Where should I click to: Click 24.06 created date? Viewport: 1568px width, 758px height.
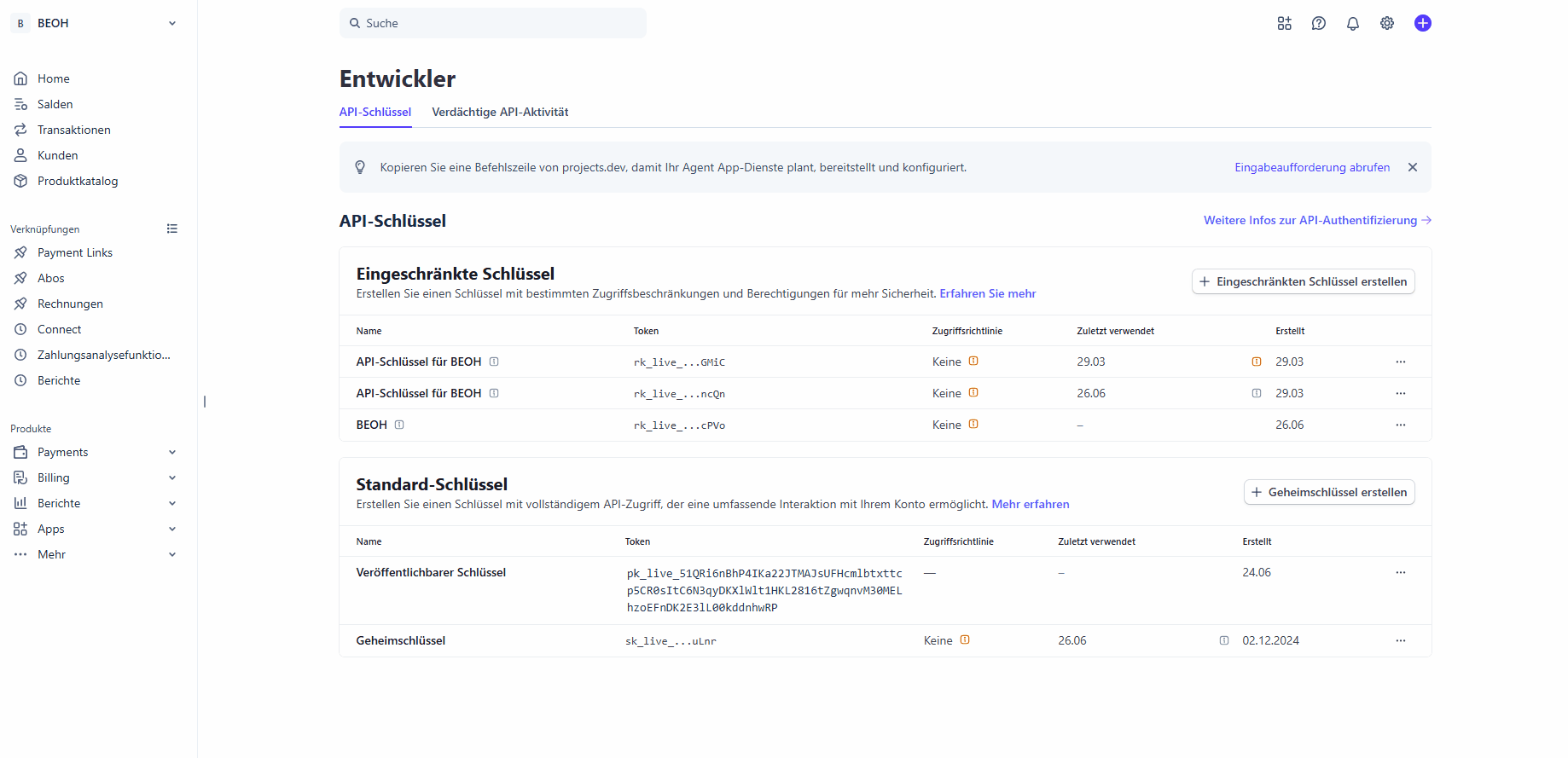pos(1257,572)
